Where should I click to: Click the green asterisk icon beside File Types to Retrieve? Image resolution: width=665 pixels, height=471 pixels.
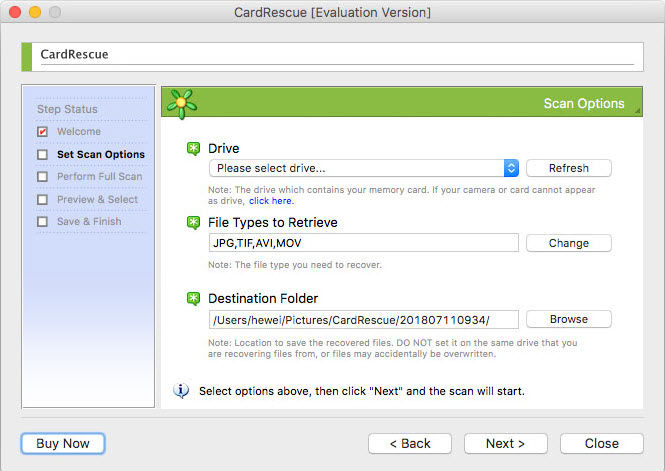pos(193,223)
